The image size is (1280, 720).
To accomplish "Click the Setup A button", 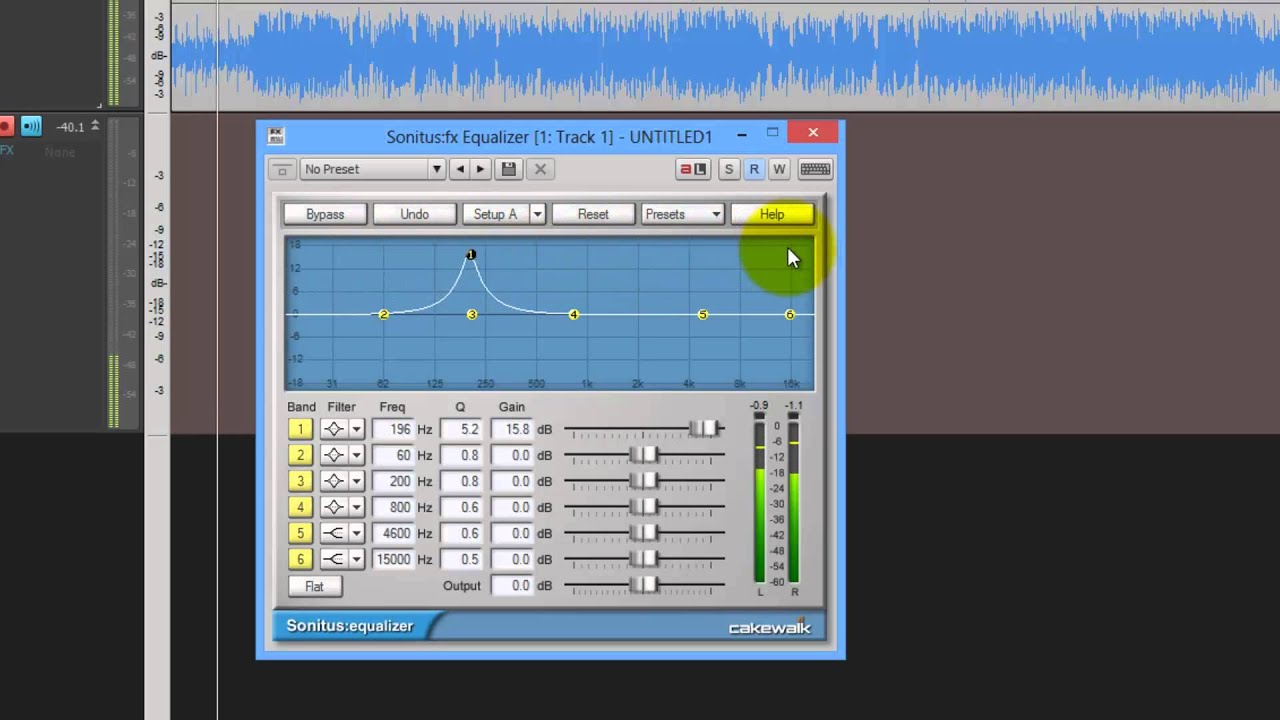I will click(x=496, y=214).
